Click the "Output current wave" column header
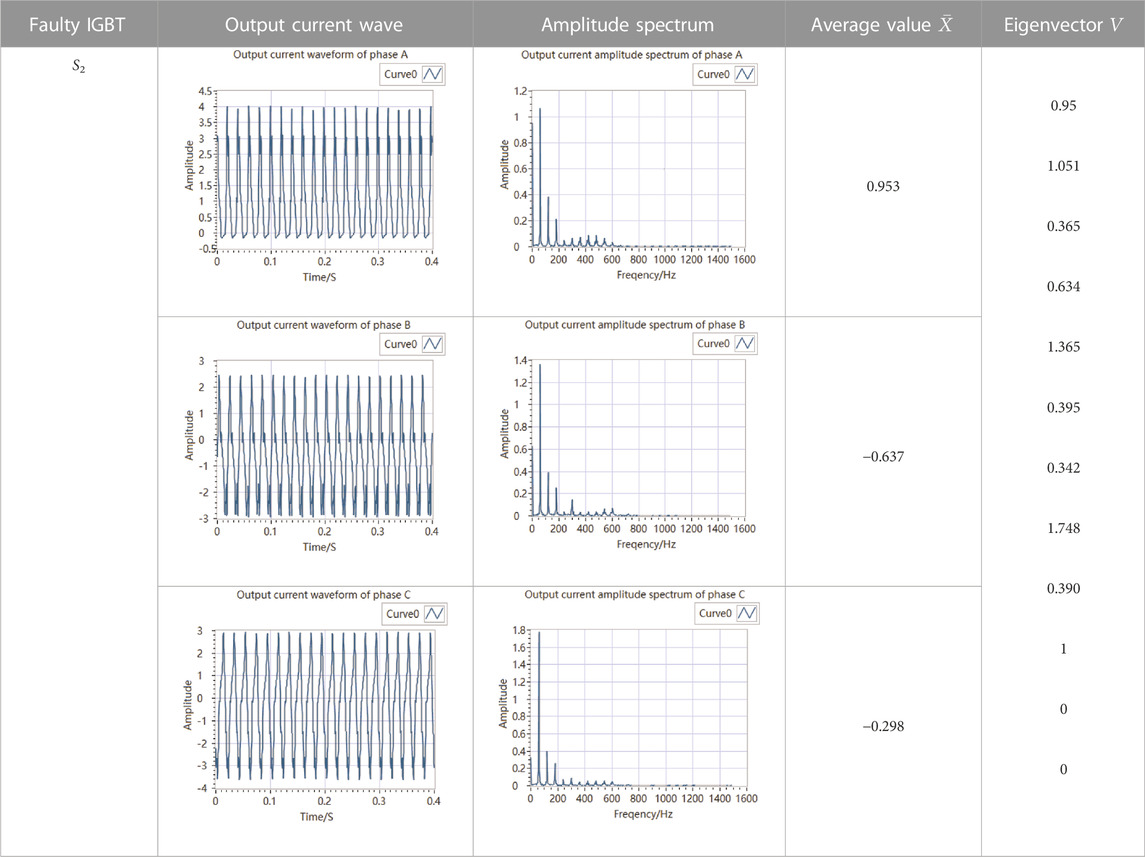The width and height of the screenshot is (1145, 857). pyautogui.click(x=314, y=25)
